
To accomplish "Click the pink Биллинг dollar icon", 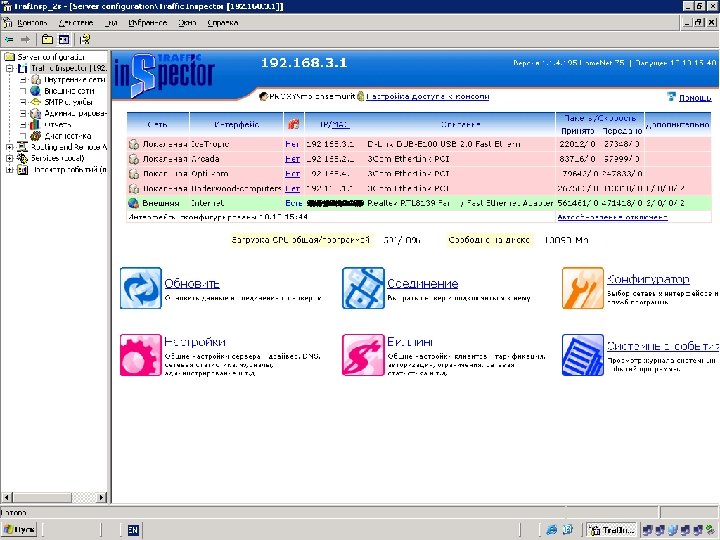I will point(363,355).
